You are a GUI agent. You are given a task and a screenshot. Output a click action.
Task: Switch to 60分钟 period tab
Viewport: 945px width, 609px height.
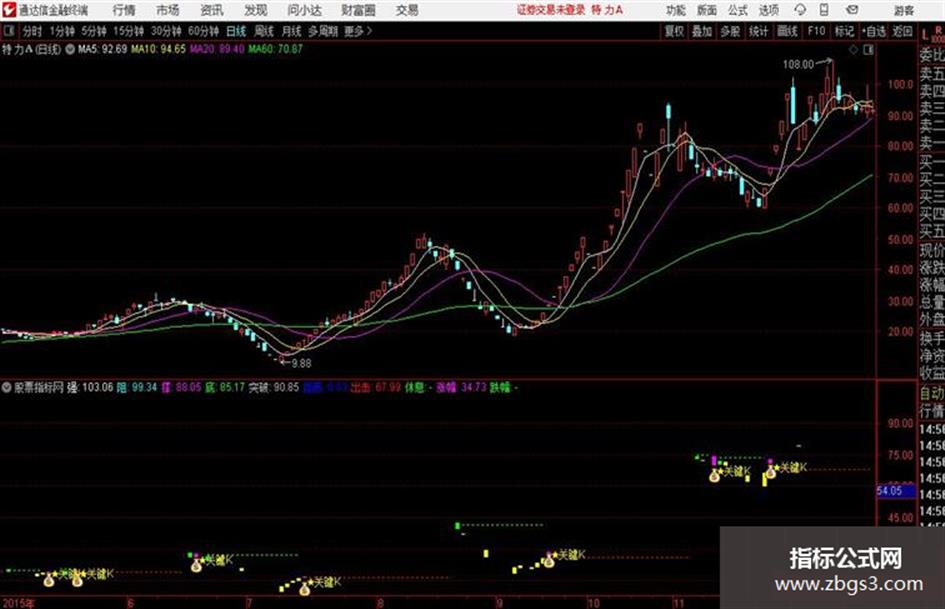pyautogui.click(x=203, y=31)
